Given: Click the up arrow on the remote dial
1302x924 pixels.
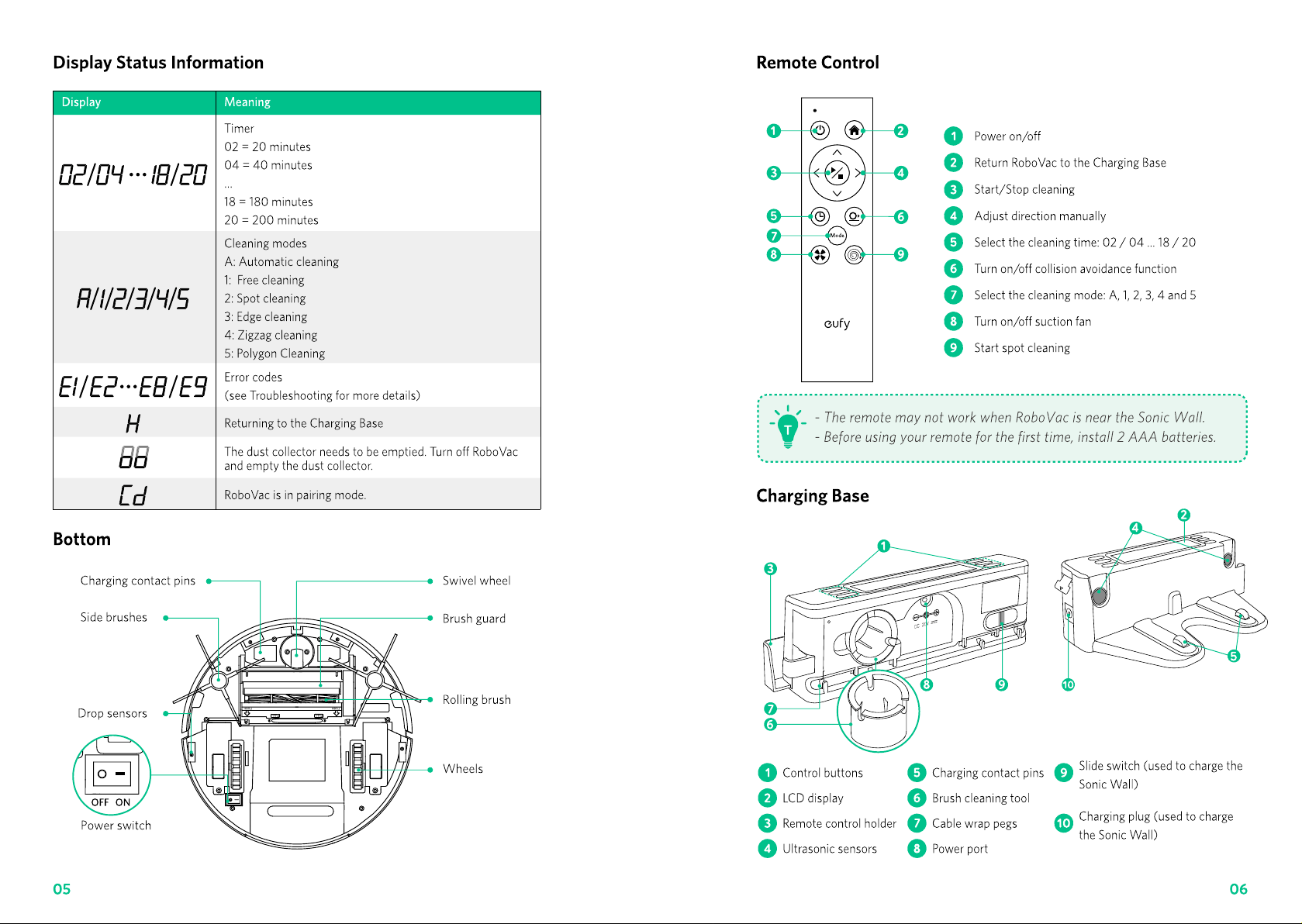Looking at the screenshot, I should coord(837,153).
